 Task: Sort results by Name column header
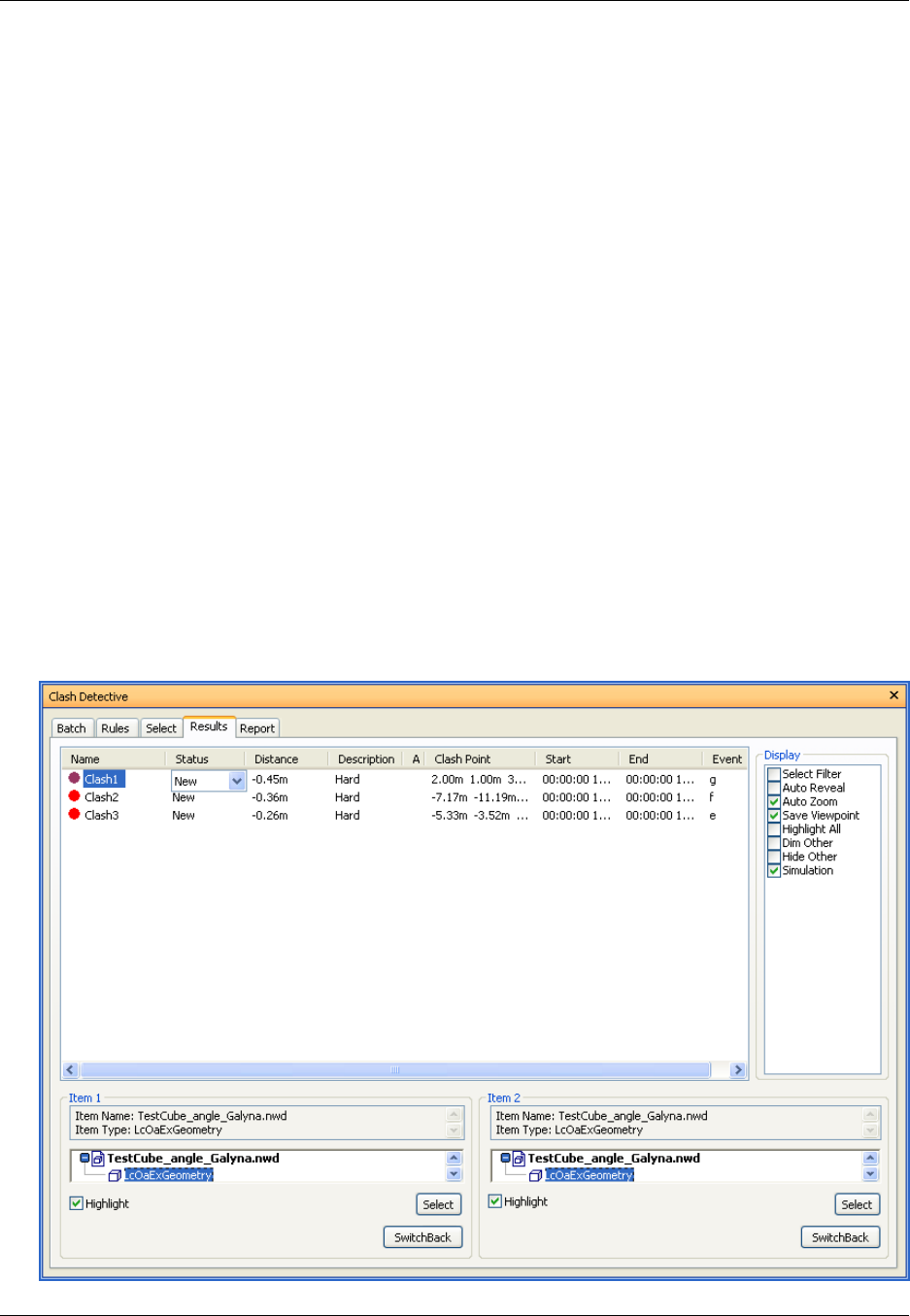pyautogui.click(x=113, y=759)
